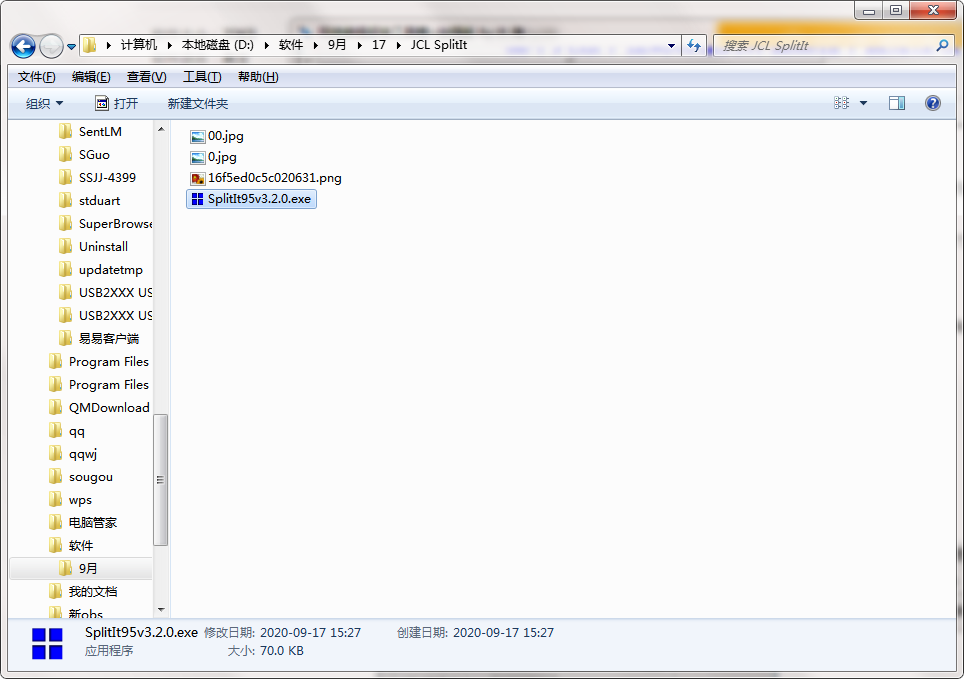Select Uninstall folder in tree
Viewport: 964px width, 679px height.
tap(93, 247)
